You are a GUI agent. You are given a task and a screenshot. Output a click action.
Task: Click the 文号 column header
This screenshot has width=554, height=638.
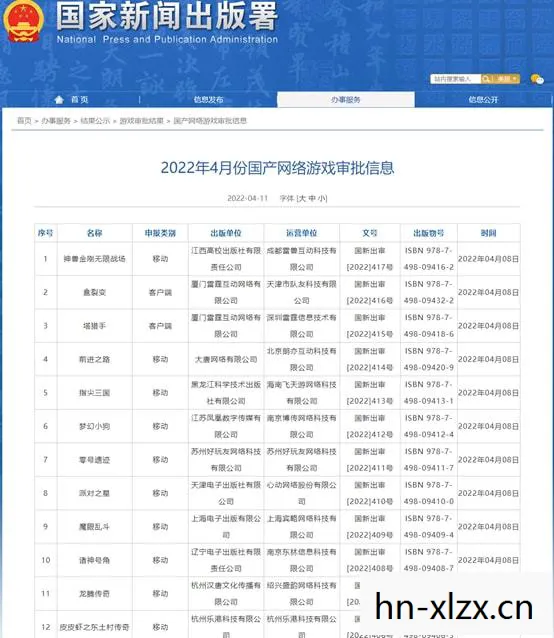[370, 233]
